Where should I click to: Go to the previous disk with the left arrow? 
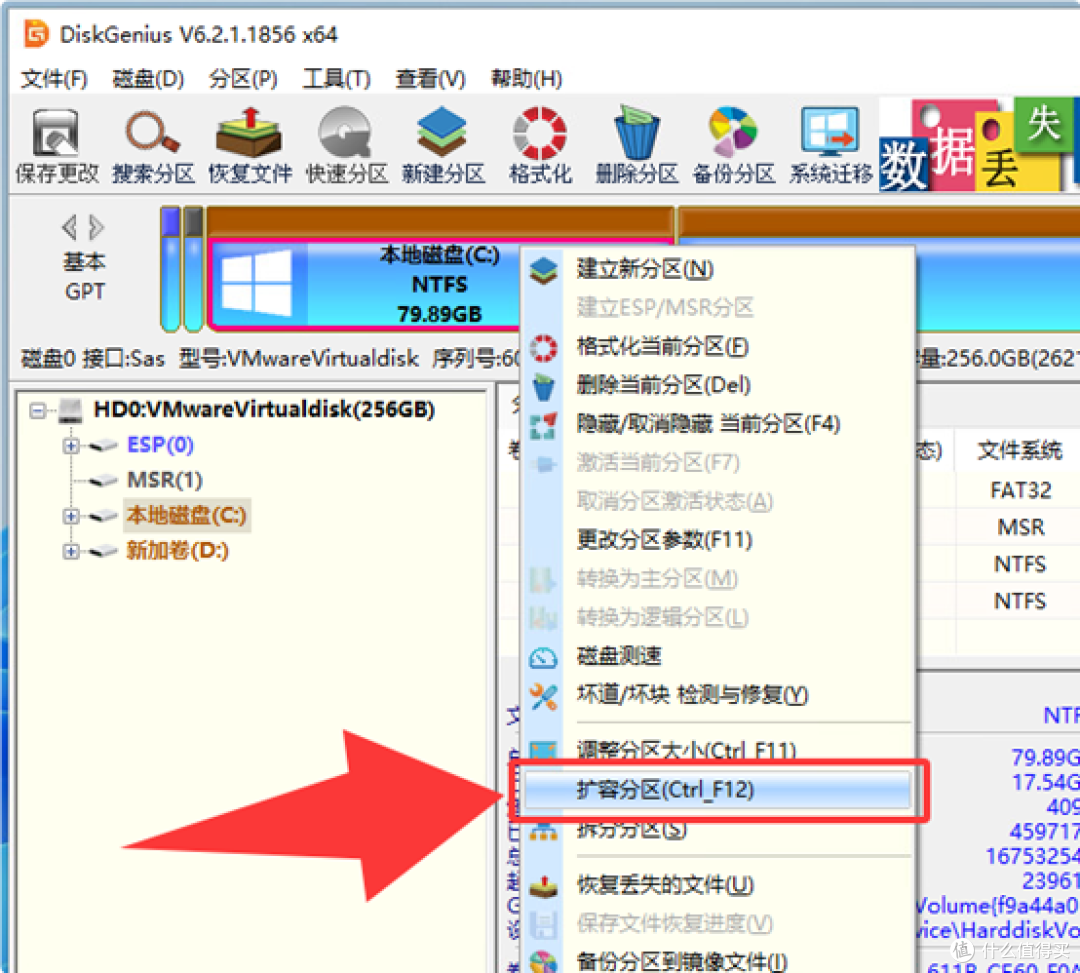point(70,227)
